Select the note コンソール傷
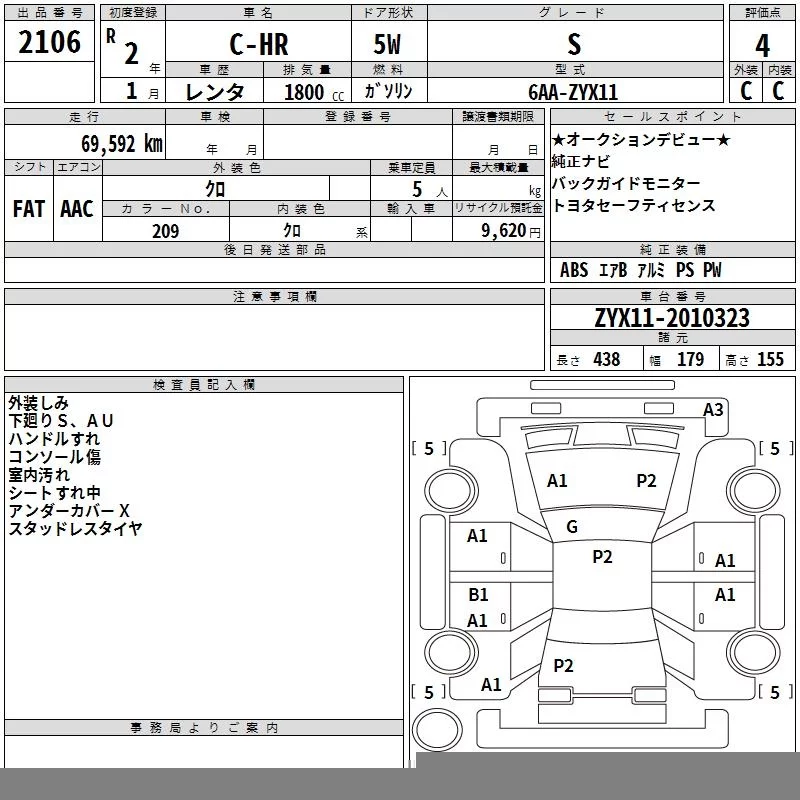The image size is (800, 800). tap(55, 457)
